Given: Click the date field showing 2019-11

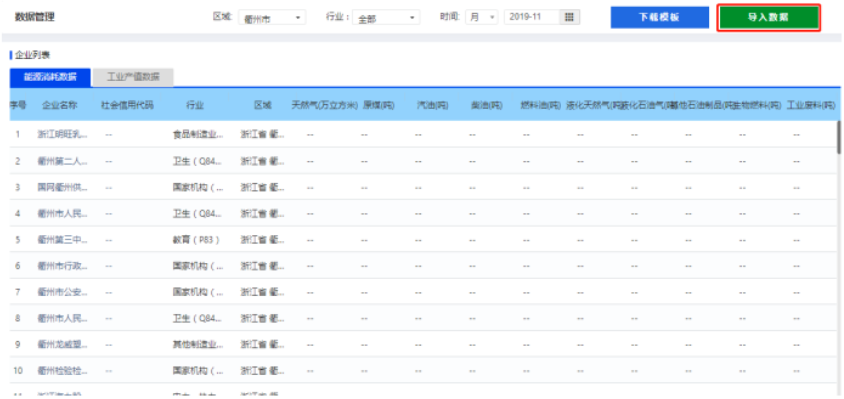Looking at the screenshot, I should point(532,17).
